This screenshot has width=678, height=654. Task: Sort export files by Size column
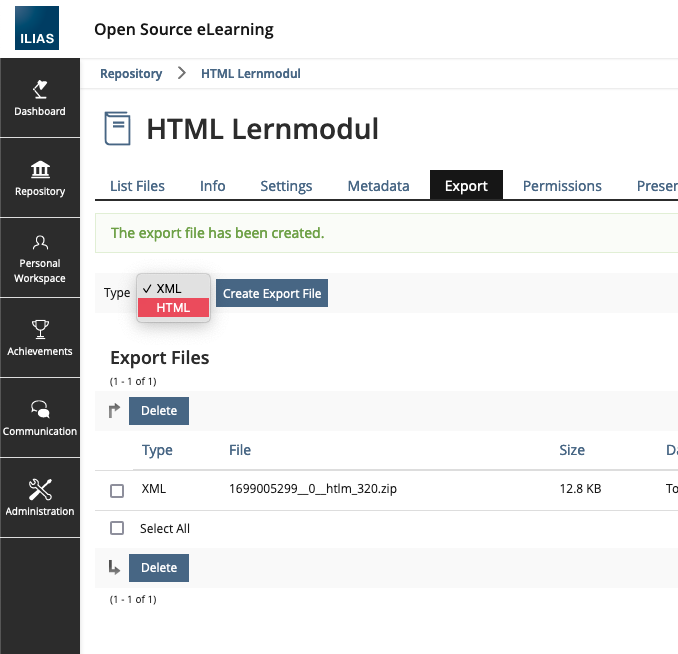(x=572, y=451)
